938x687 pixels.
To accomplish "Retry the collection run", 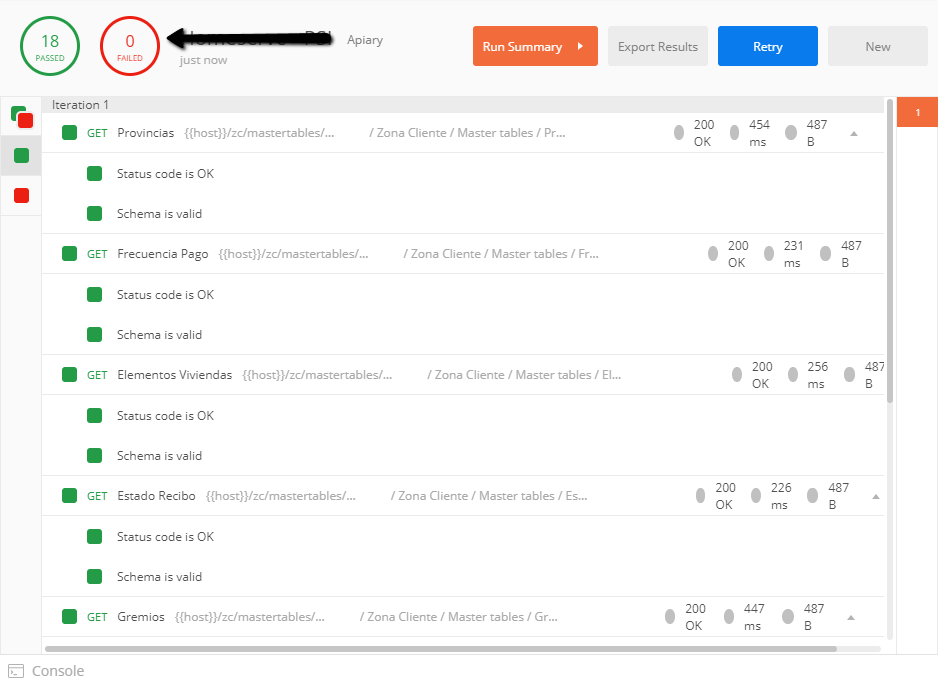I will [768, 46].
